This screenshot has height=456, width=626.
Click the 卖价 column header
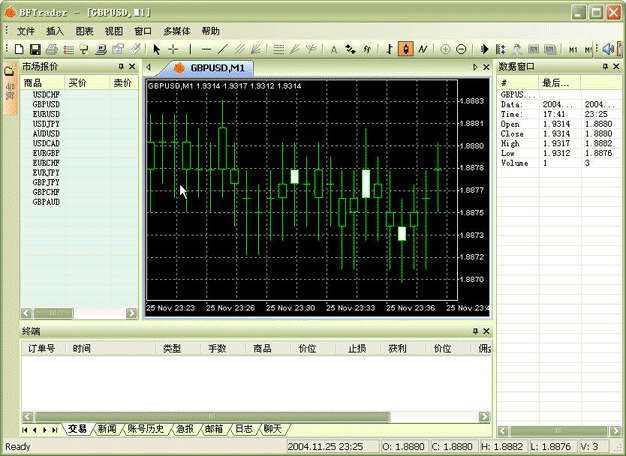124,83
